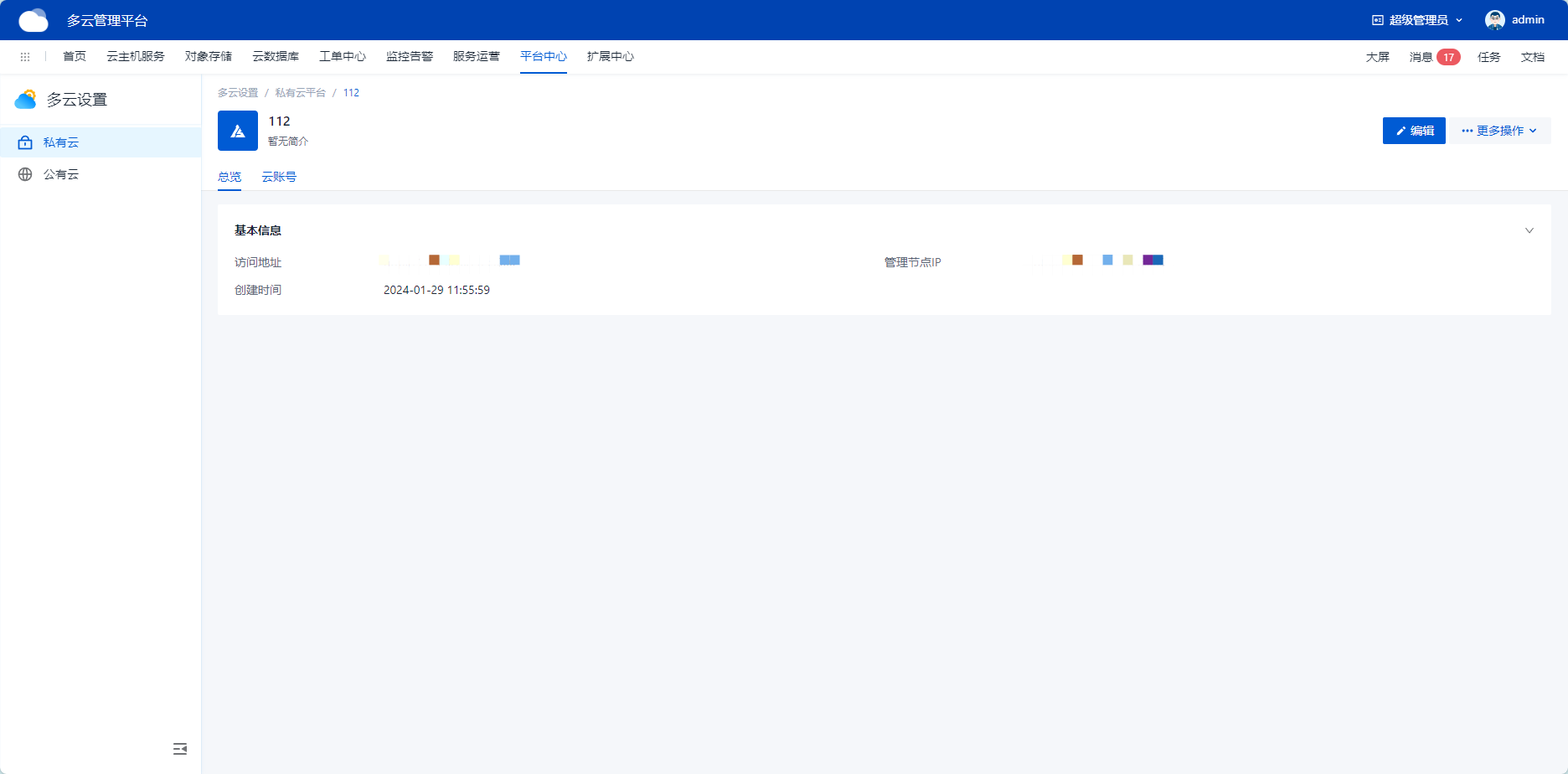This screenshot has width=1568, height=774.
Task: Open the app grid menu icon
Action: (25, 57)
